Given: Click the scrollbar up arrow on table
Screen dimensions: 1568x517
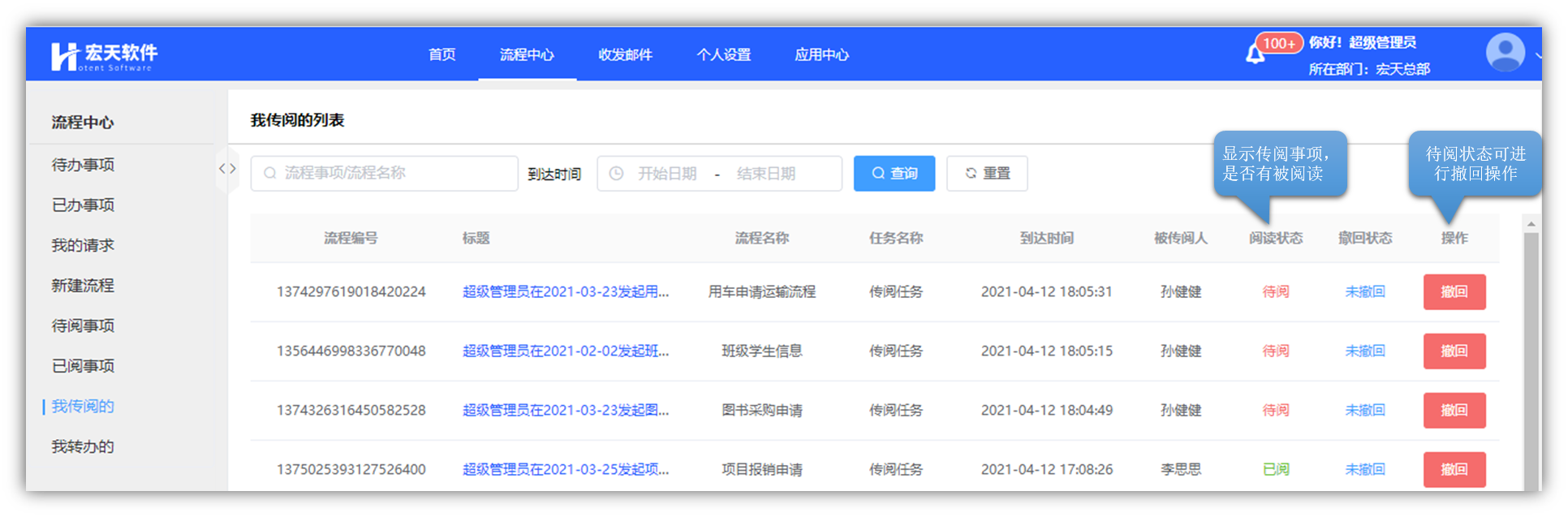Looking at the screenshot, I should (x=1531, y=224).
